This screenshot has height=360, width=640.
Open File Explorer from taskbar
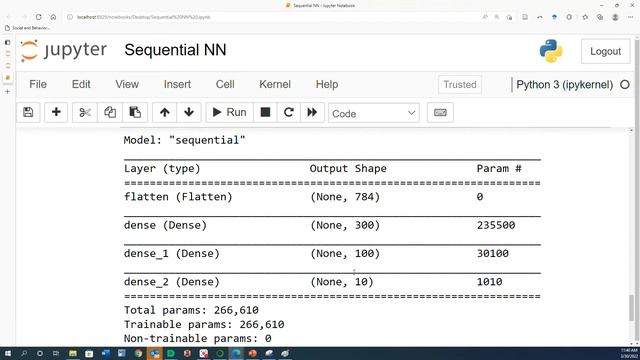(73, 353)
